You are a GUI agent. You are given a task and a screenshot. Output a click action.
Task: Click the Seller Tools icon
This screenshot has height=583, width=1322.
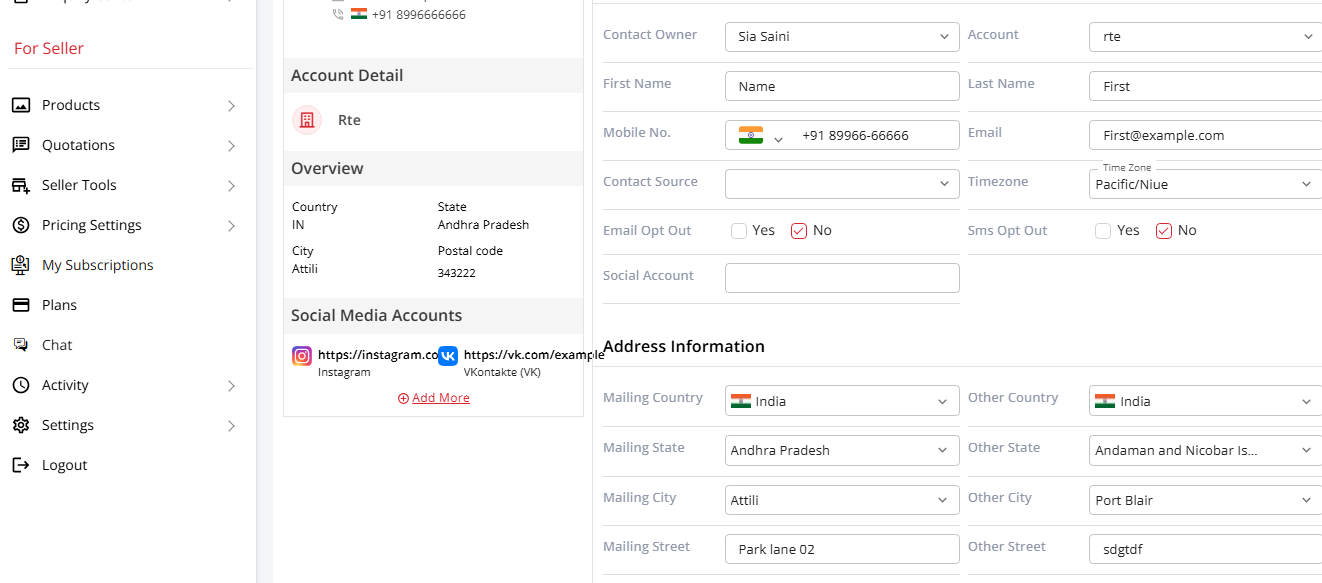click(21, 185)
